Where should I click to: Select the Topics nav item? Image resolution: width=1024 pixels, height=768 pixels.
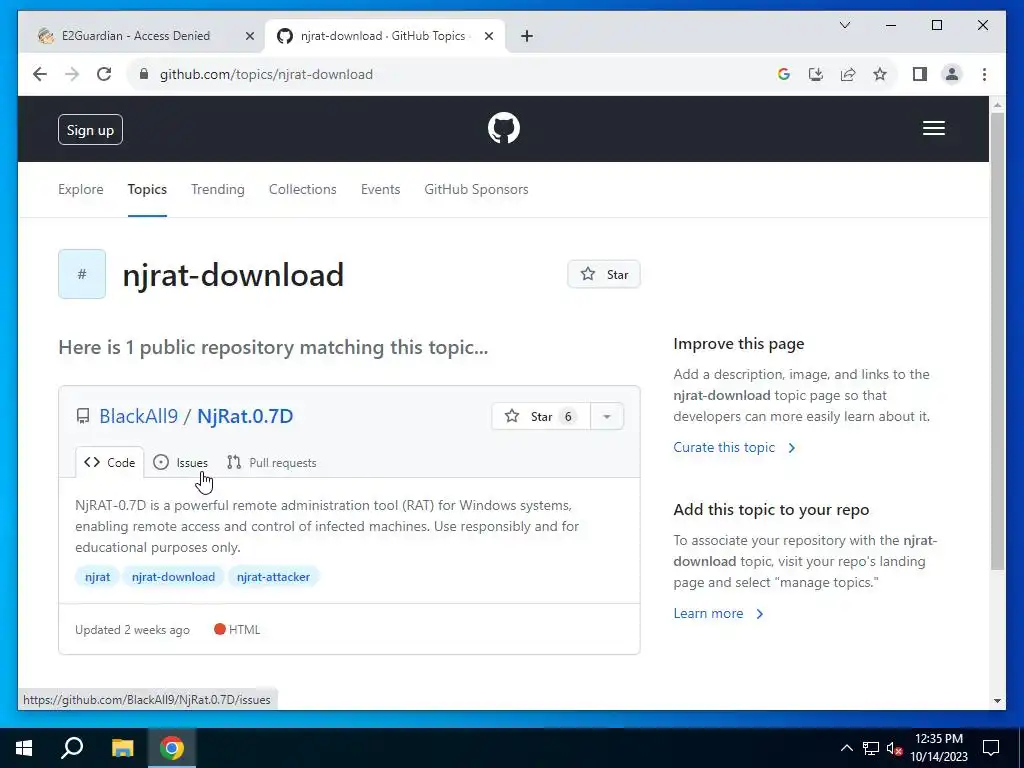click(x=147, y=189)
